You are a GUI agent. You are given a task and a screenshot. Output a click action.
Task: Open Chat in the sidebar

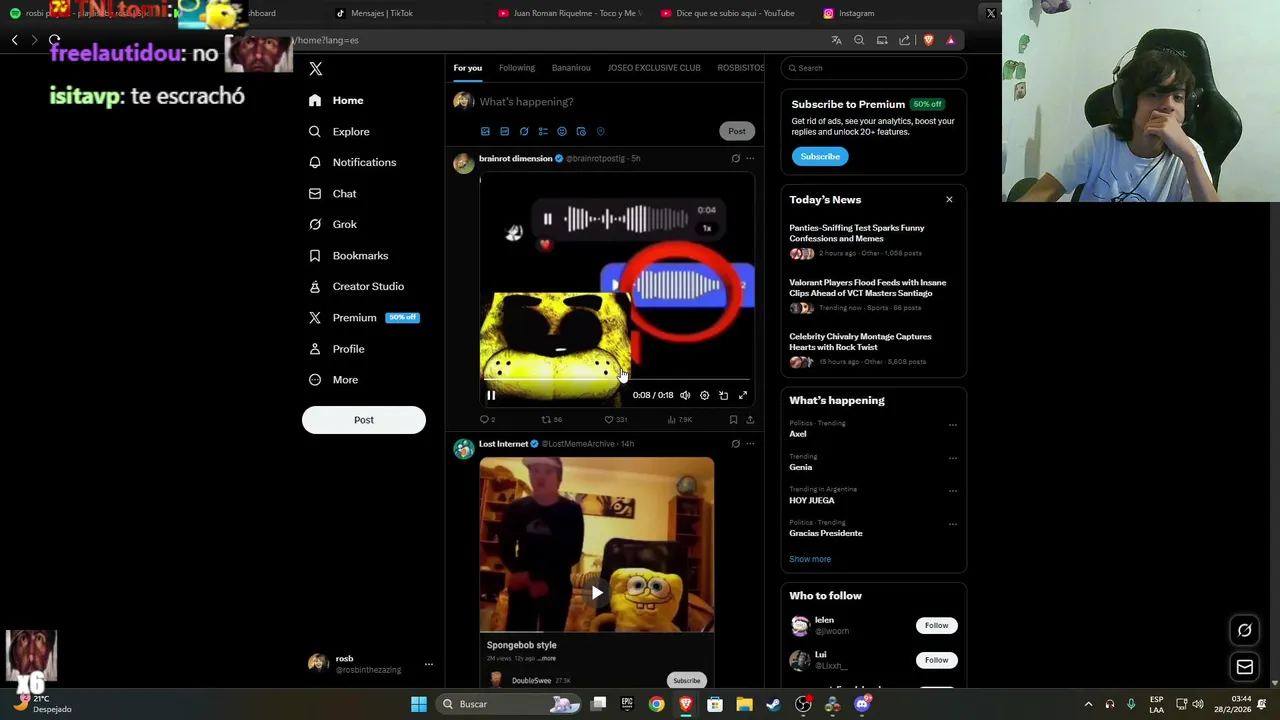coord(333,193)
